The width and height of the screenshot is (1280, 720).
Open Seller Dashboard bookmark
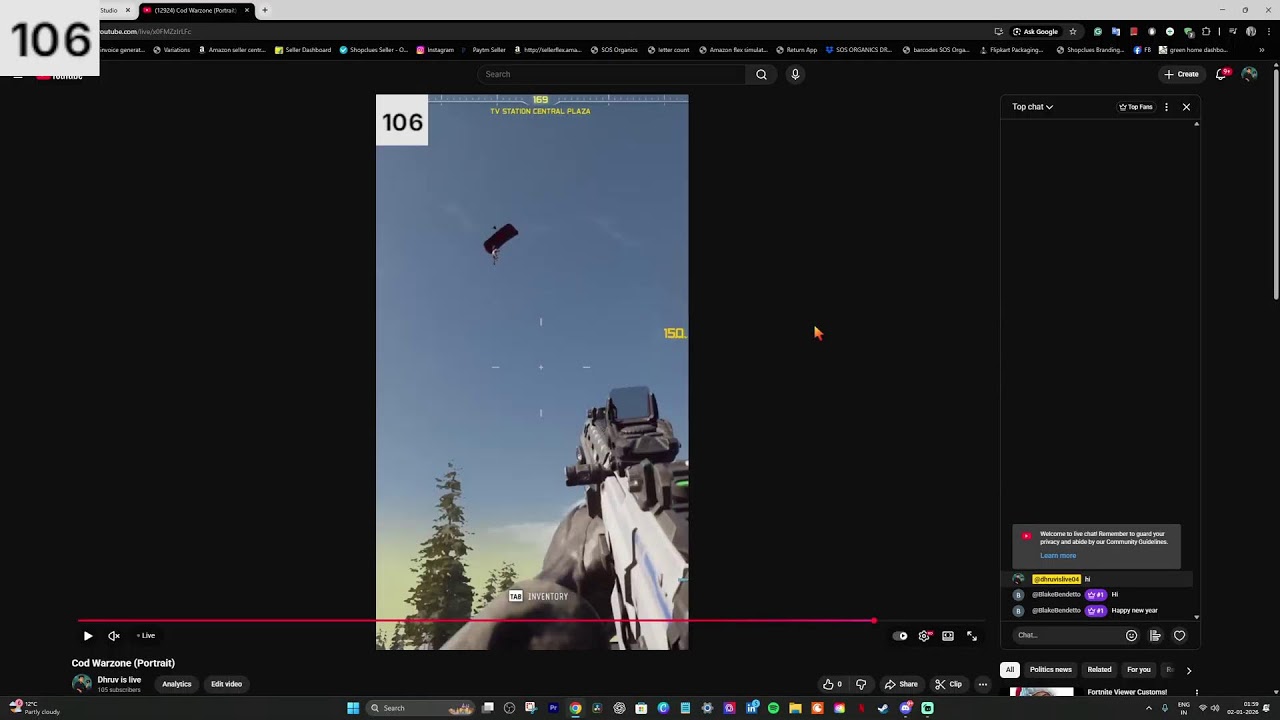click(303, 50)
